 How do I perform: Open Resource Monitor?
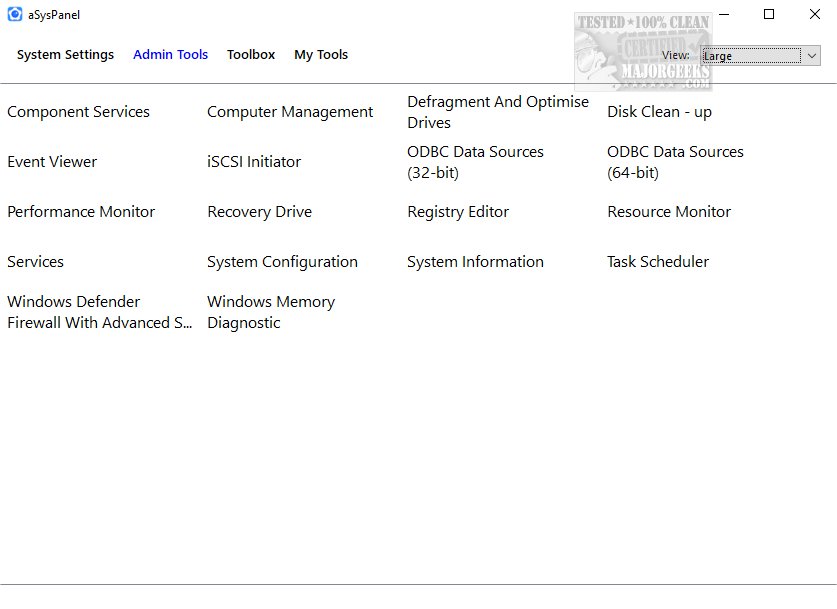(x=668, y=212)
